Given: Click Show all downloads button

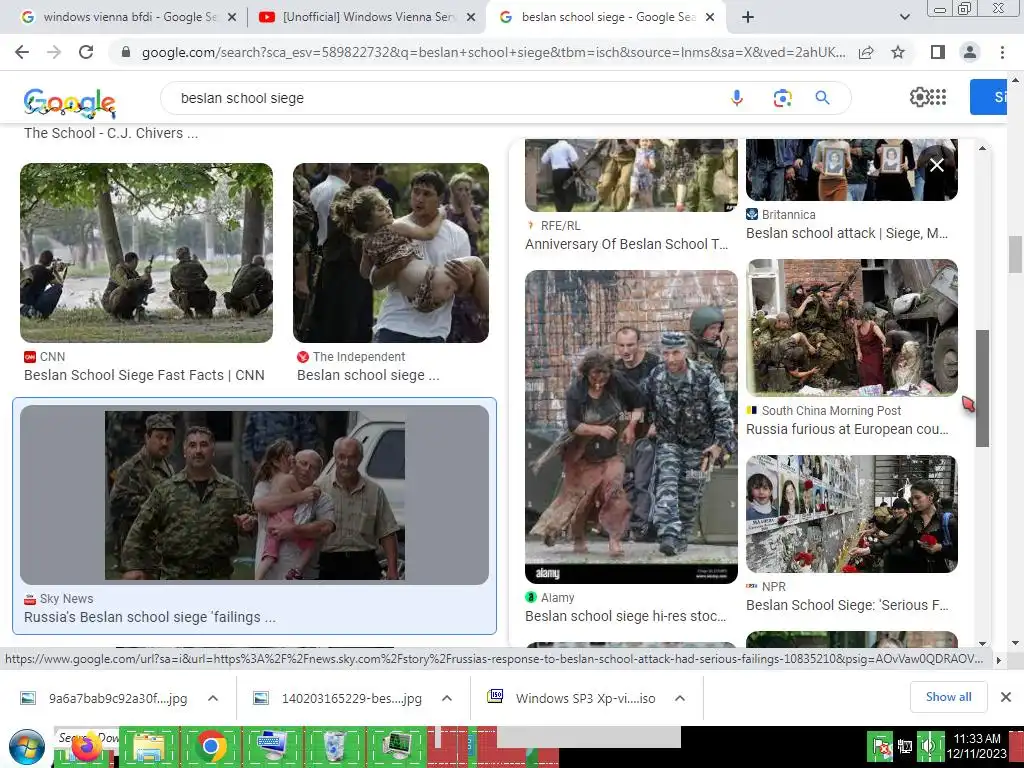Looking at the screenshot, I should coord(948,697).
